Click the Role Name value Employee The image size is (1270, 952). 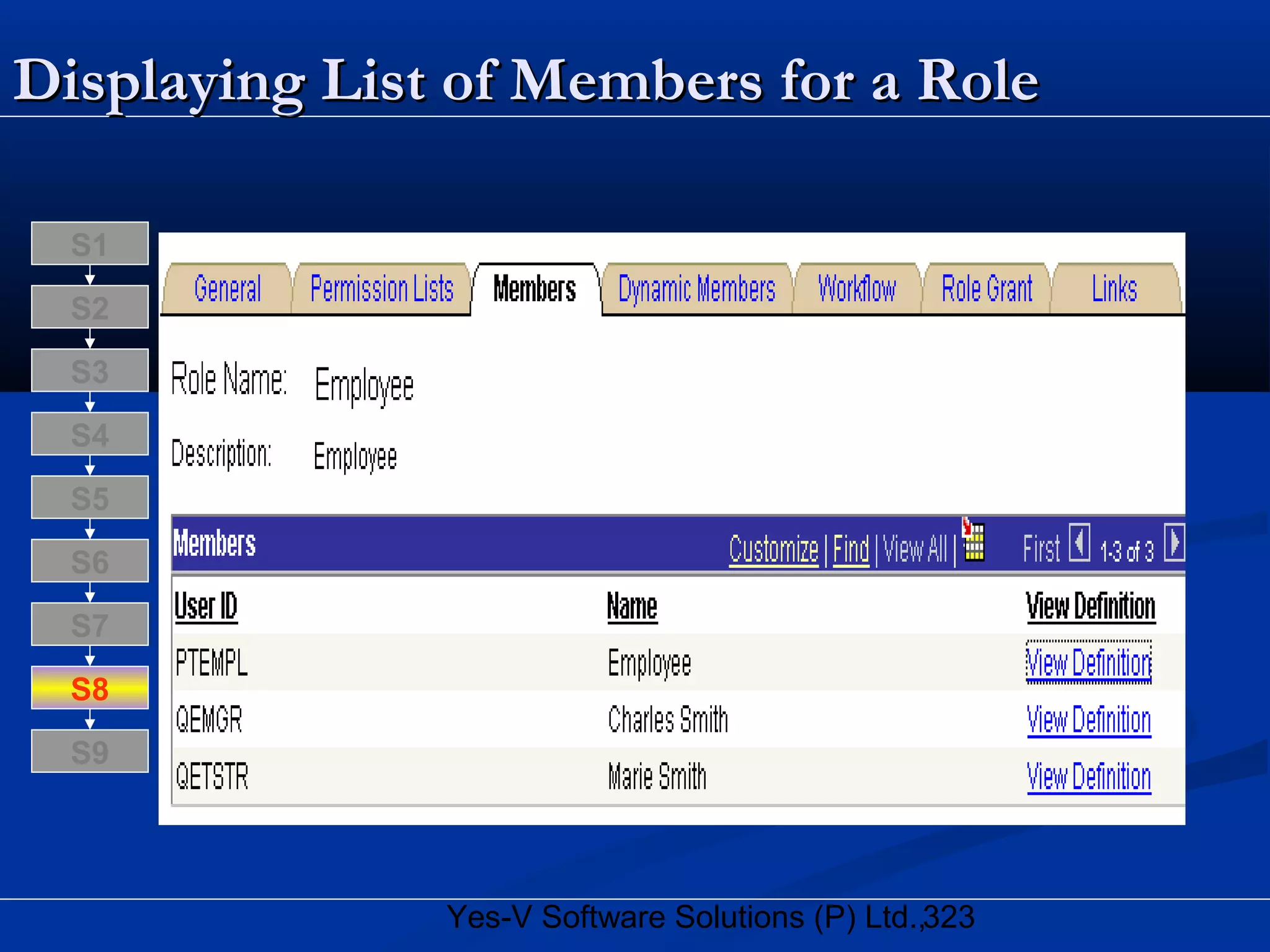pyautogui.click(x=364, y=386)
